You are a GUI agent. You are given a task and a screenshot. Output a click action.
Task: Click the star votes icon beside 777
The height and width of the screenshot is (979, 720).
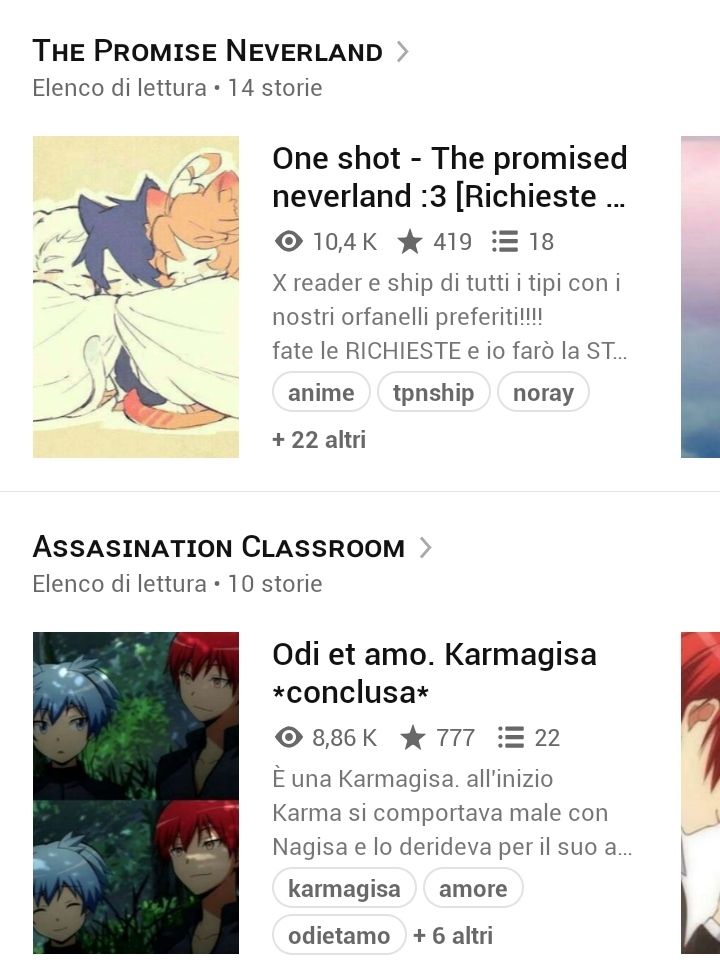[x=413, y=737]
